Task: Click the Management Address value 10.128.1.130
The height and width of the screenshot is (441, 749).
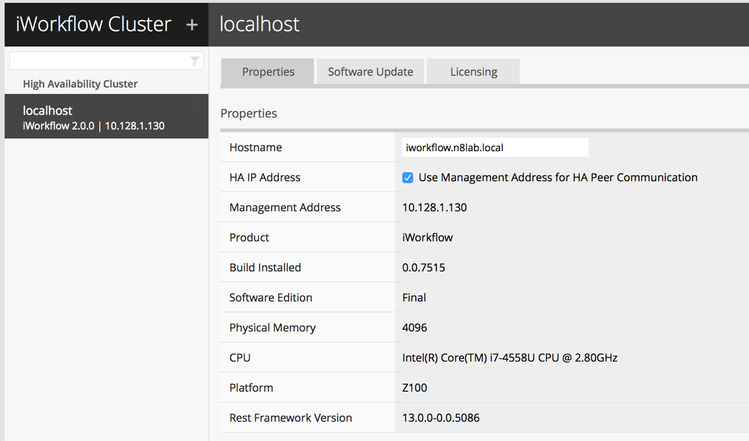Action: click(434, 208)
